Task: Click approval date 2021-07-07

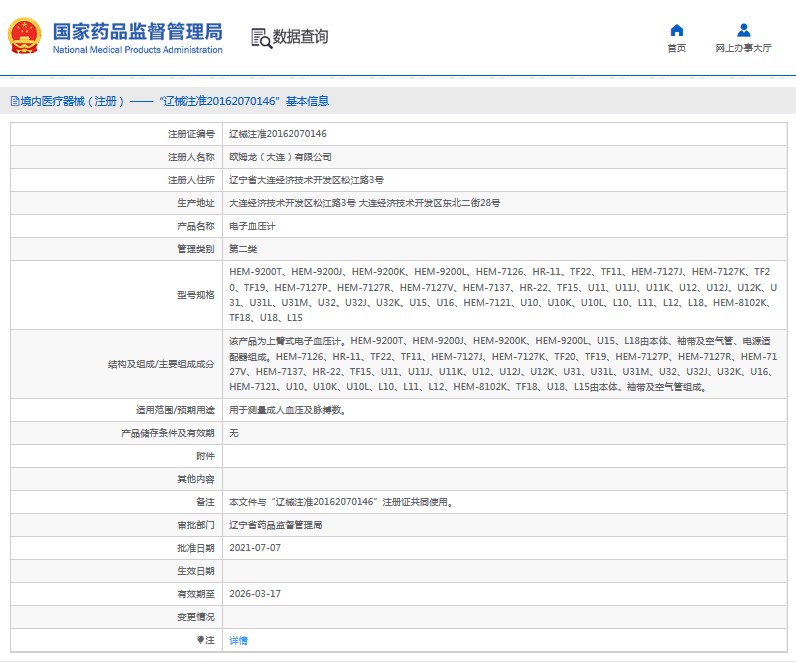Action: click(x=255, y=548)
